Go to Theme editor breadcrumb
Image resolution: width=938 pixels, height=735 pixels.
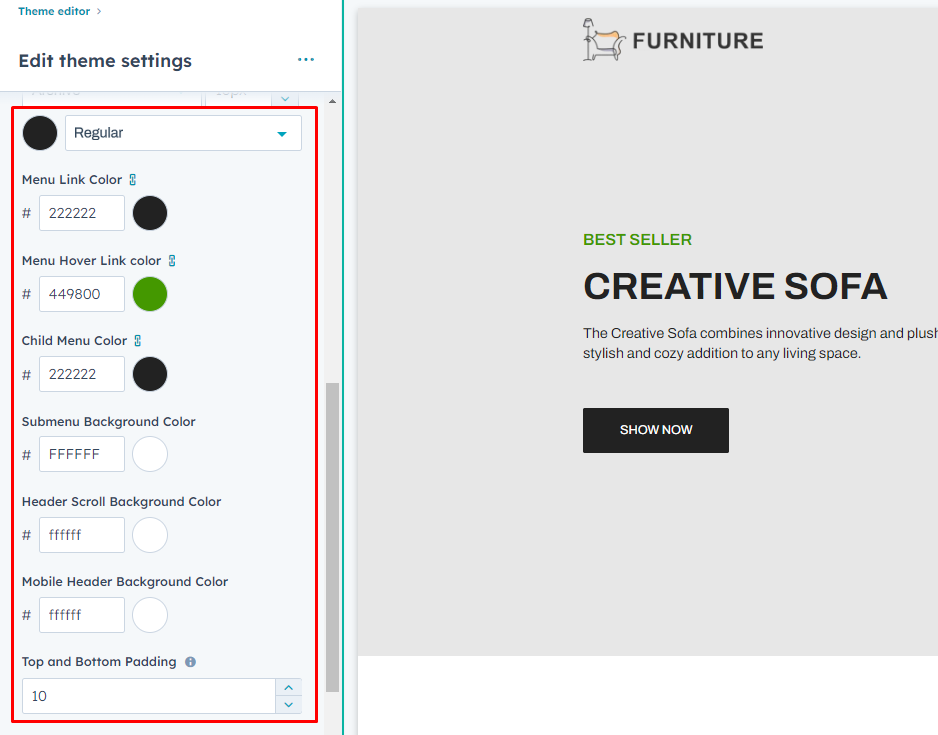[x=54, y=12]
